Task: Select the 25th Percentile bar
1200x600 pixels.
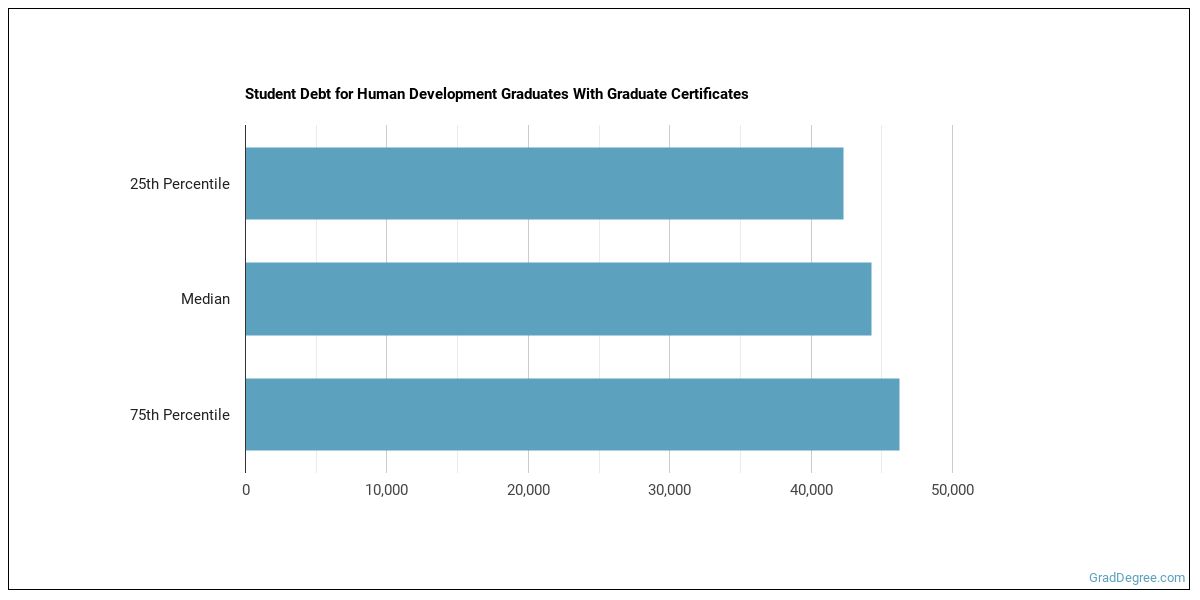Action: [x=544, y=184]
